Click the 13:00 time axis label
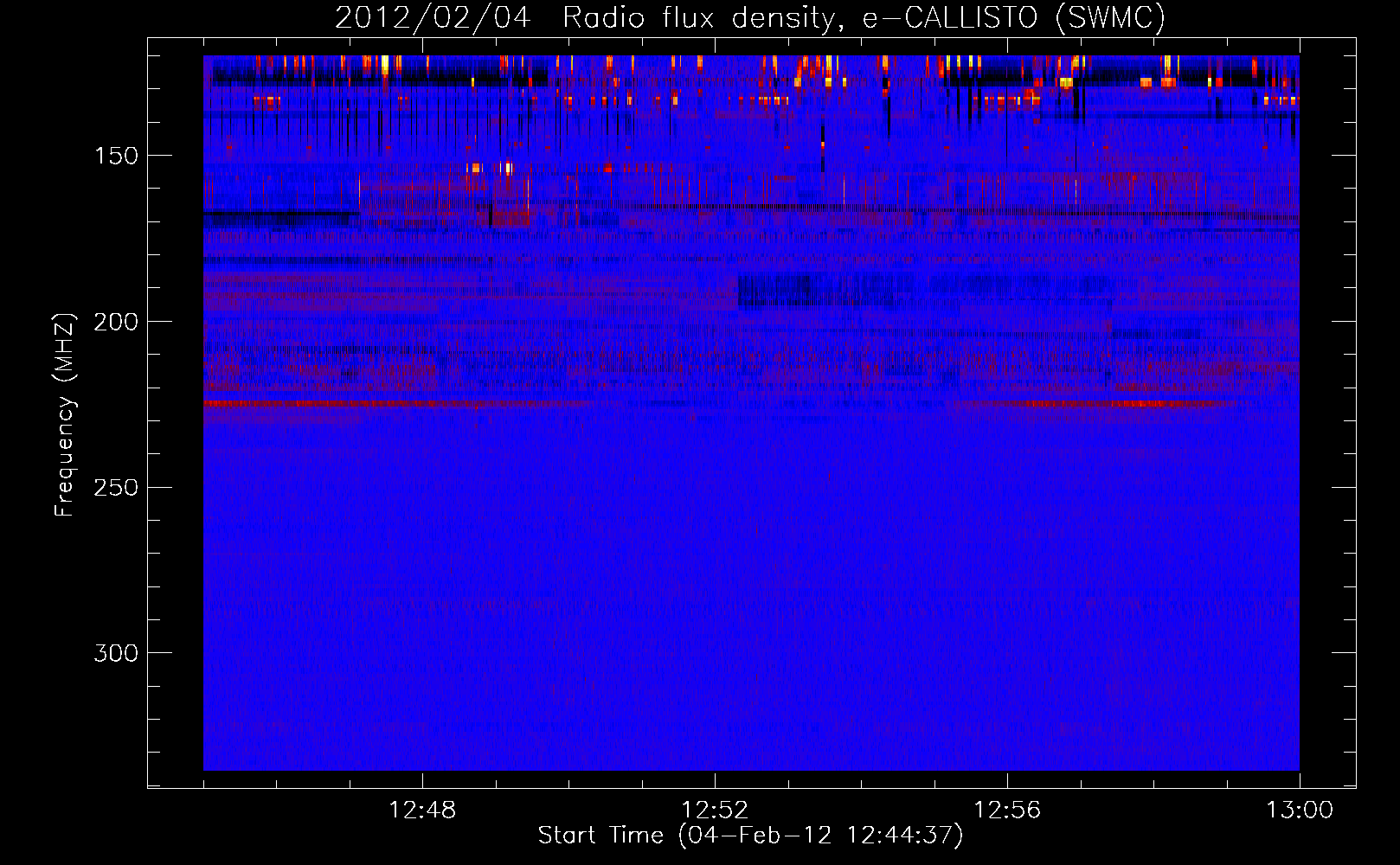 1300,811
